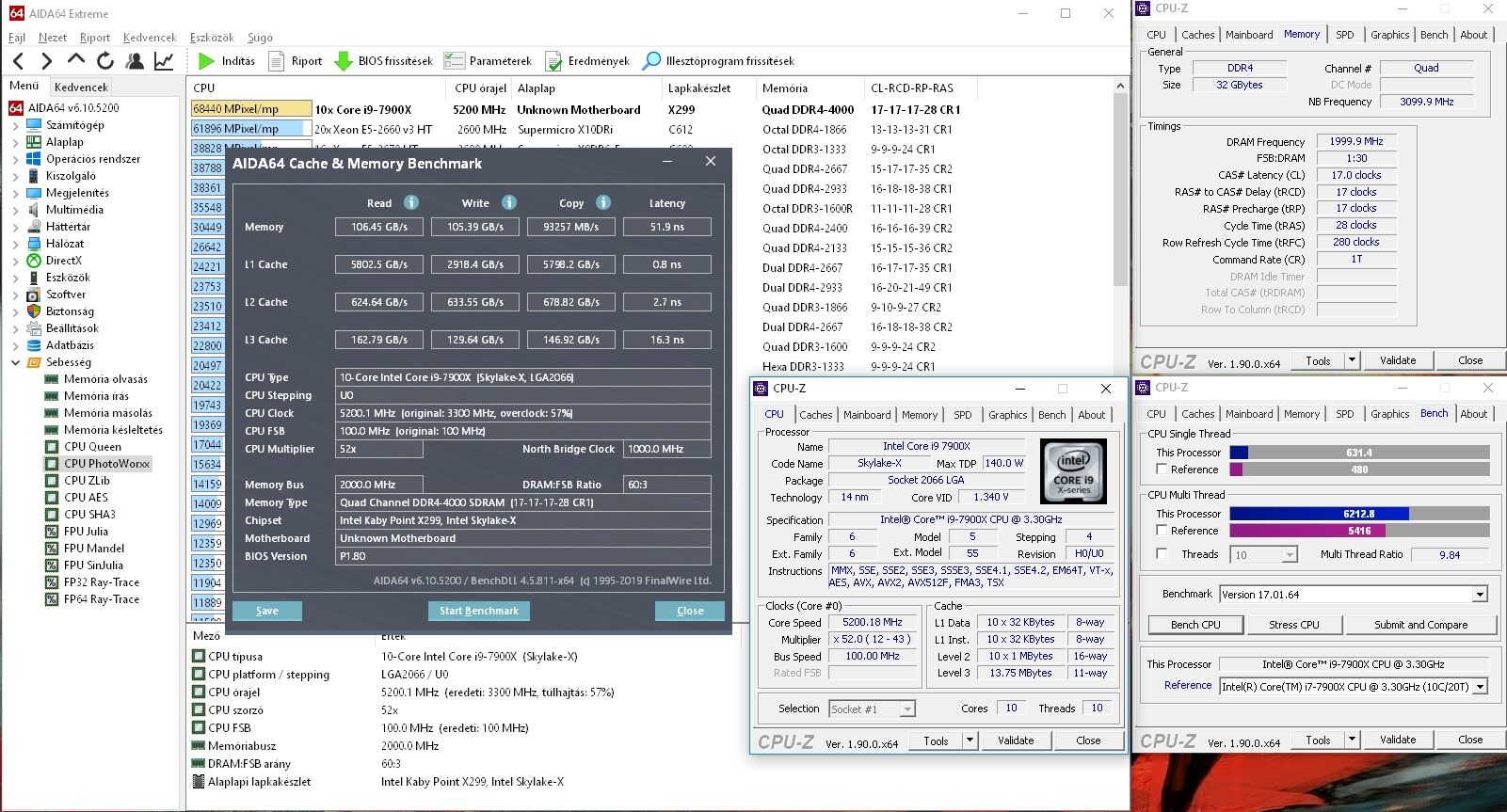Click Save in the benchmark dialog
1507x812 pixels.
(267, 611)
